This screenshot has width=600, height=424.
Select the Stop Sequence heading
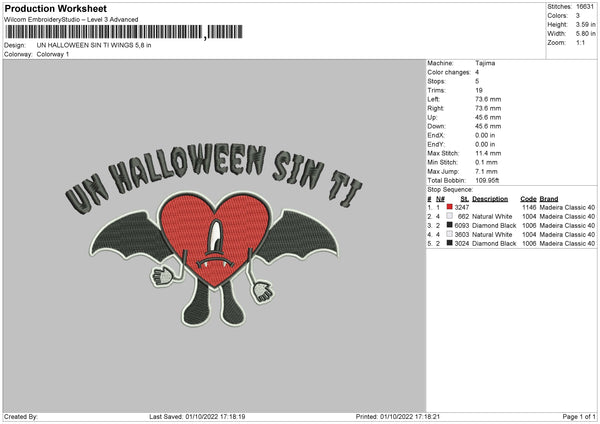[448, 187]
